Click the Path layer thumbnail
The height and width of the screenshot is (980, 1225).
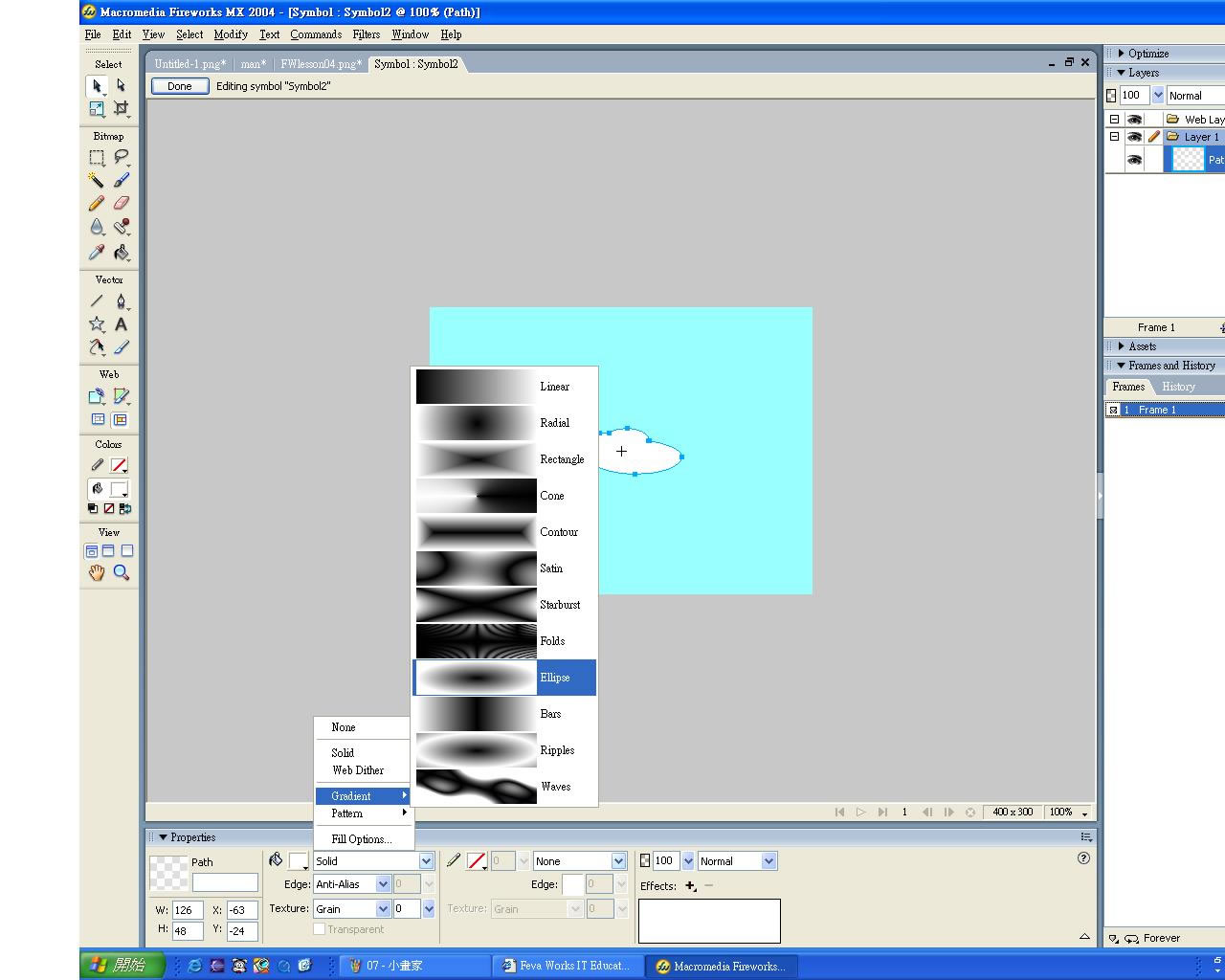pos(1188,160)
